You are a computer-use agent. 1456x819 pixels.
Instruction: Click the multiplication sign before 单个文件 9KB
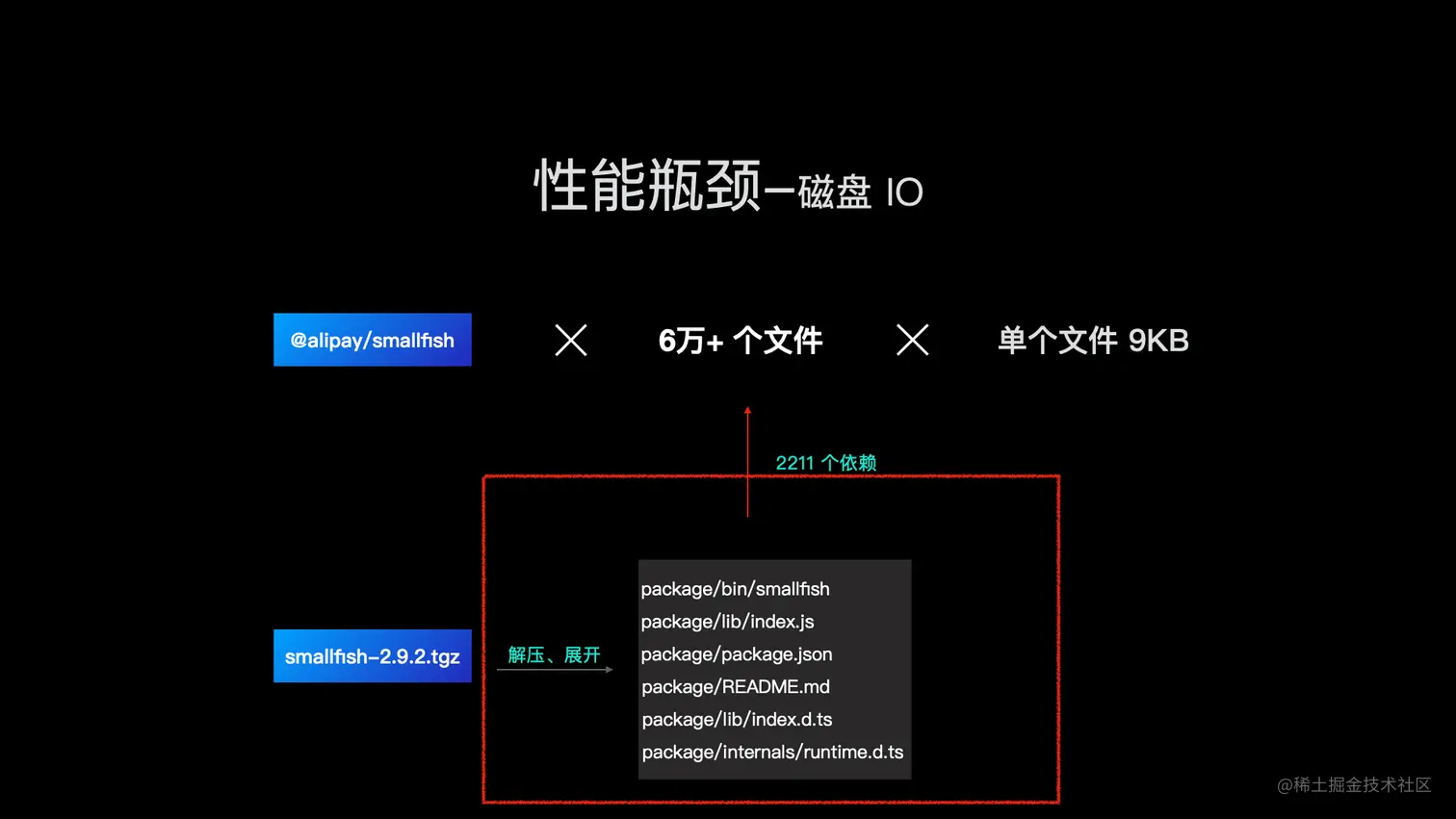913,340
